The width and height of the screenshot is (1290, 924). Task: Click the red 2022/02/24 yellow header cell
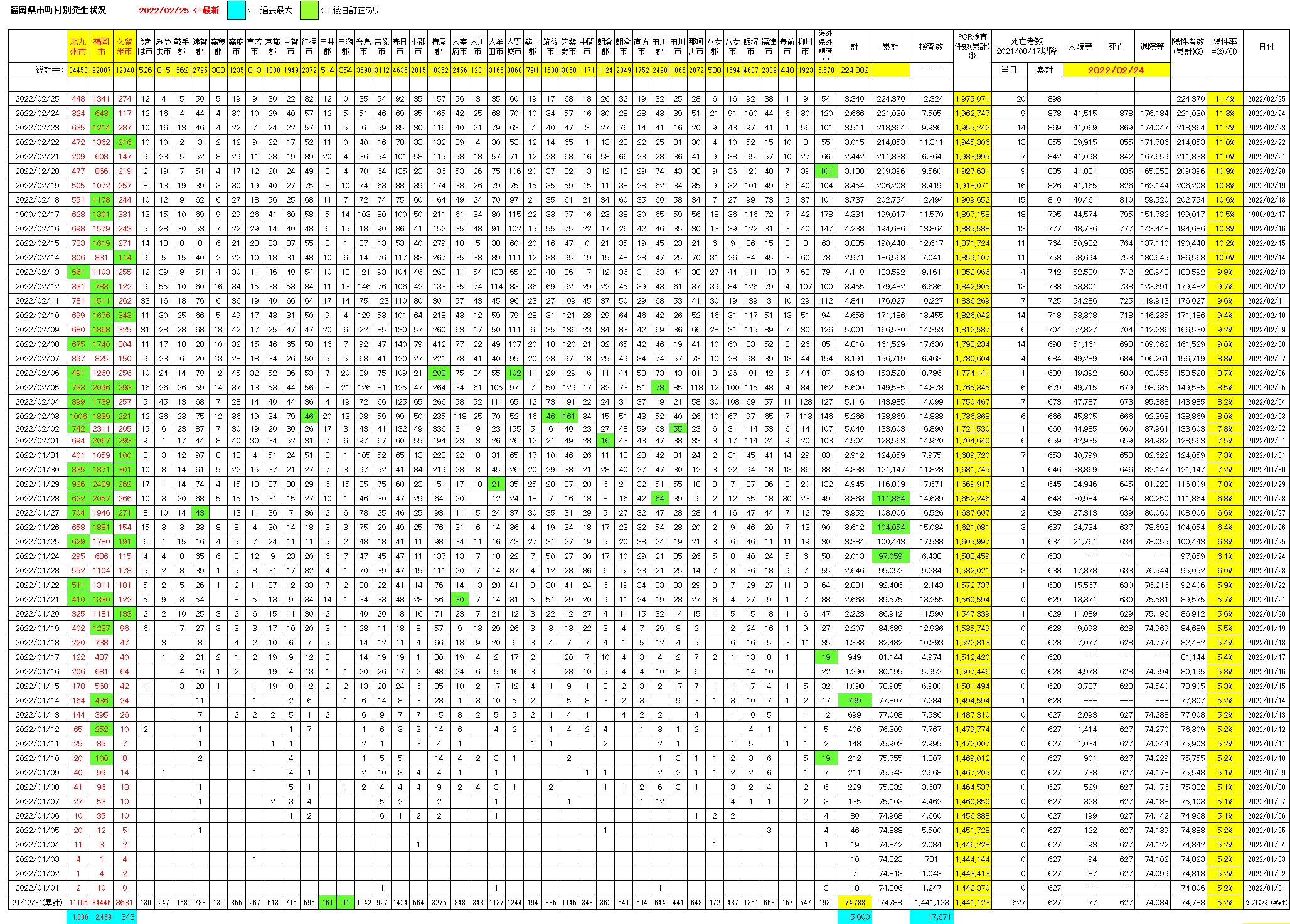(1116, 70)
